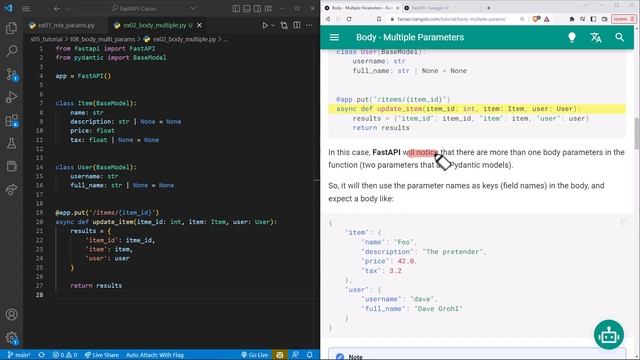This screenshot has height=360, width=640.
Task: Open docs language translation selector
Action: coord(596,37)
